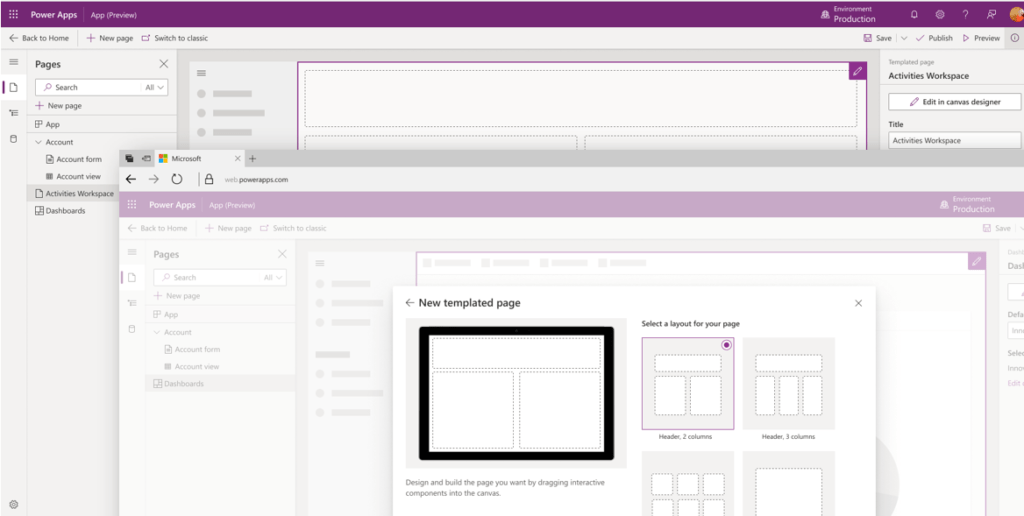Viewport: 1024px width, 516px height.
Task: Open the Data icon in left rail
Action: click(x=13, y=139)
